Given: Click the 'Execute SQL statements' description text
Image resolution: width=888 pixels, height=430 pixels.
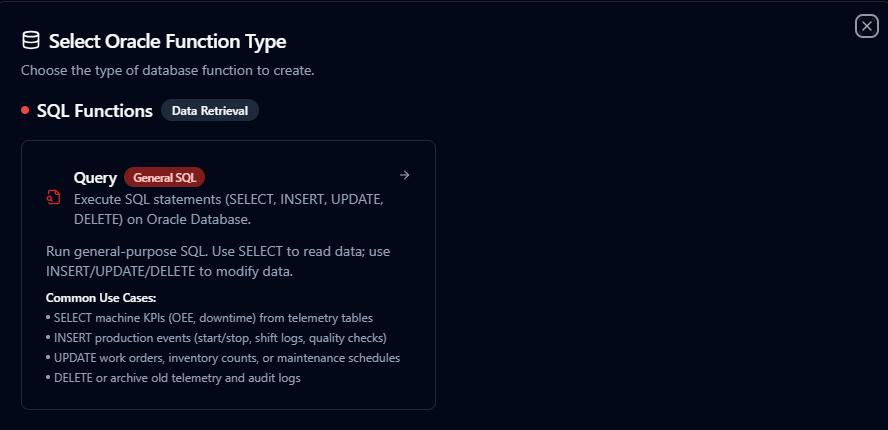Looking at the screenshot, I should 228,199.
